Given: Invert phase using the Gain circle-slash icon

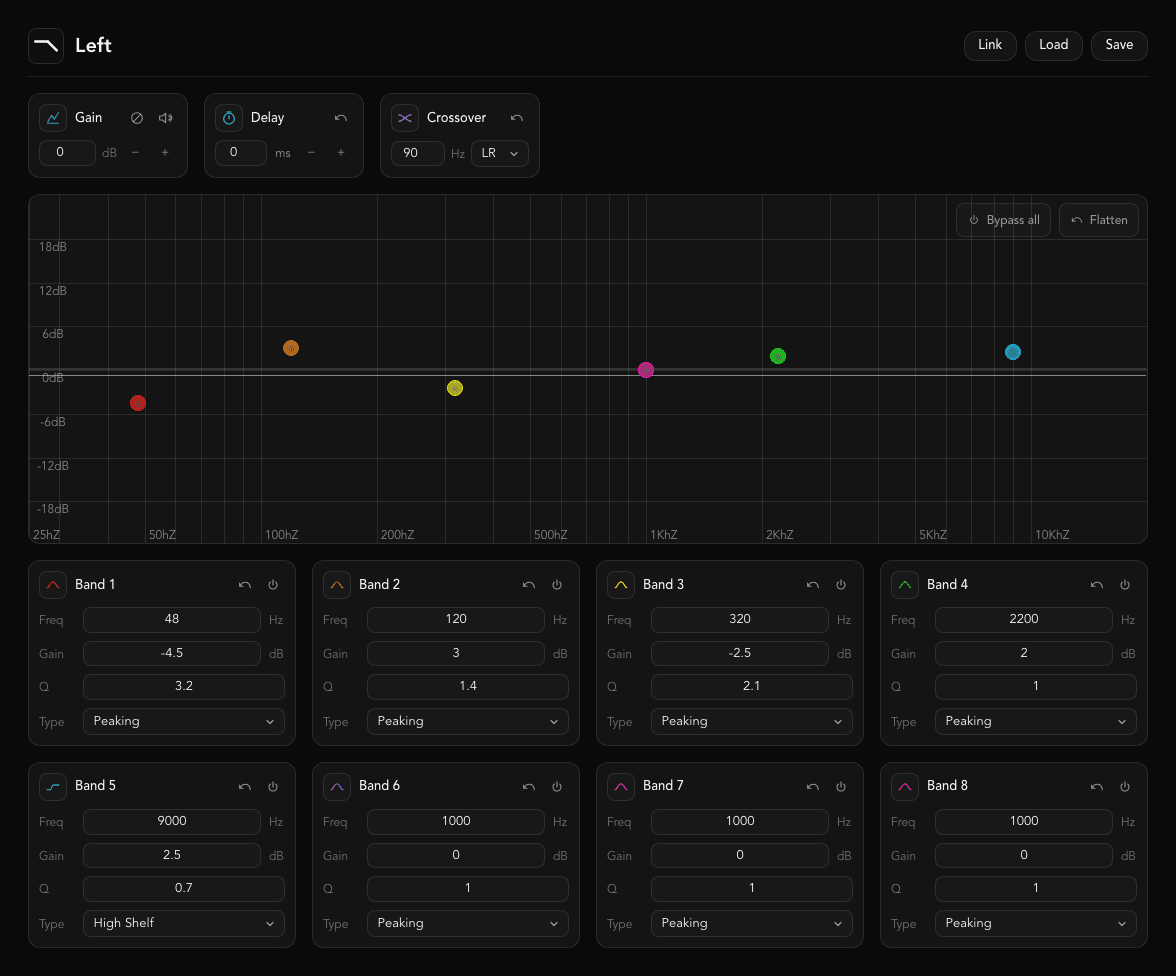Looking at the screenshot, I should tap(136, 118).
